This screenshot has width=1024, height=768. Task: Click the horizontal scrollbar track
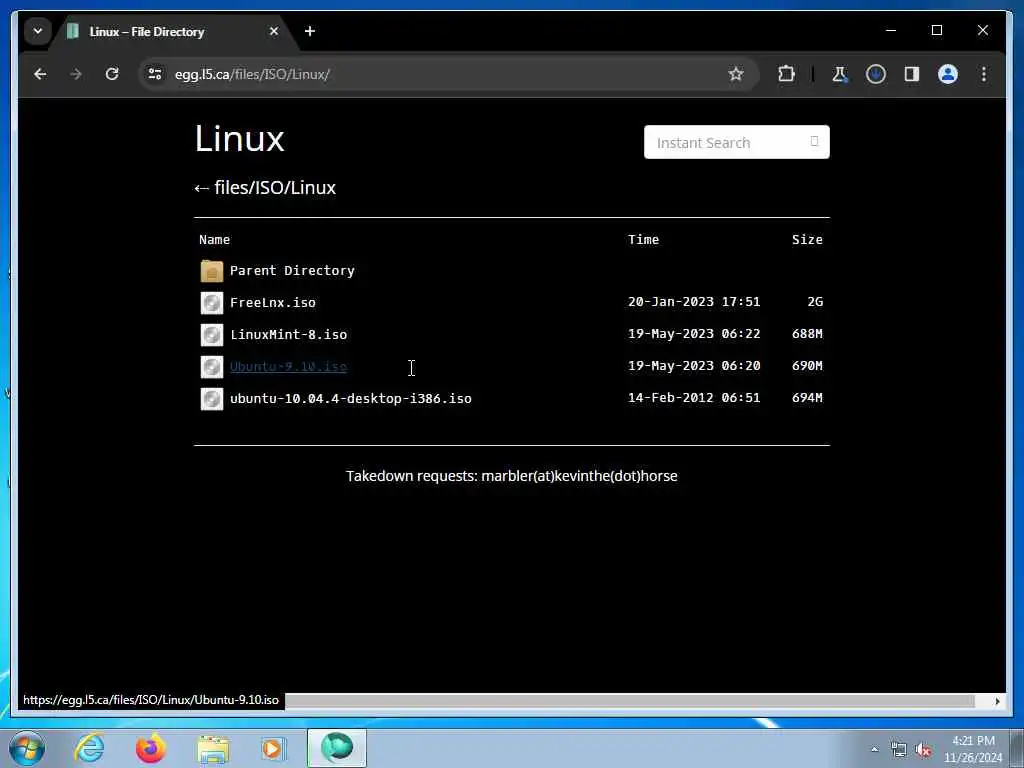(x=630, y=701)
